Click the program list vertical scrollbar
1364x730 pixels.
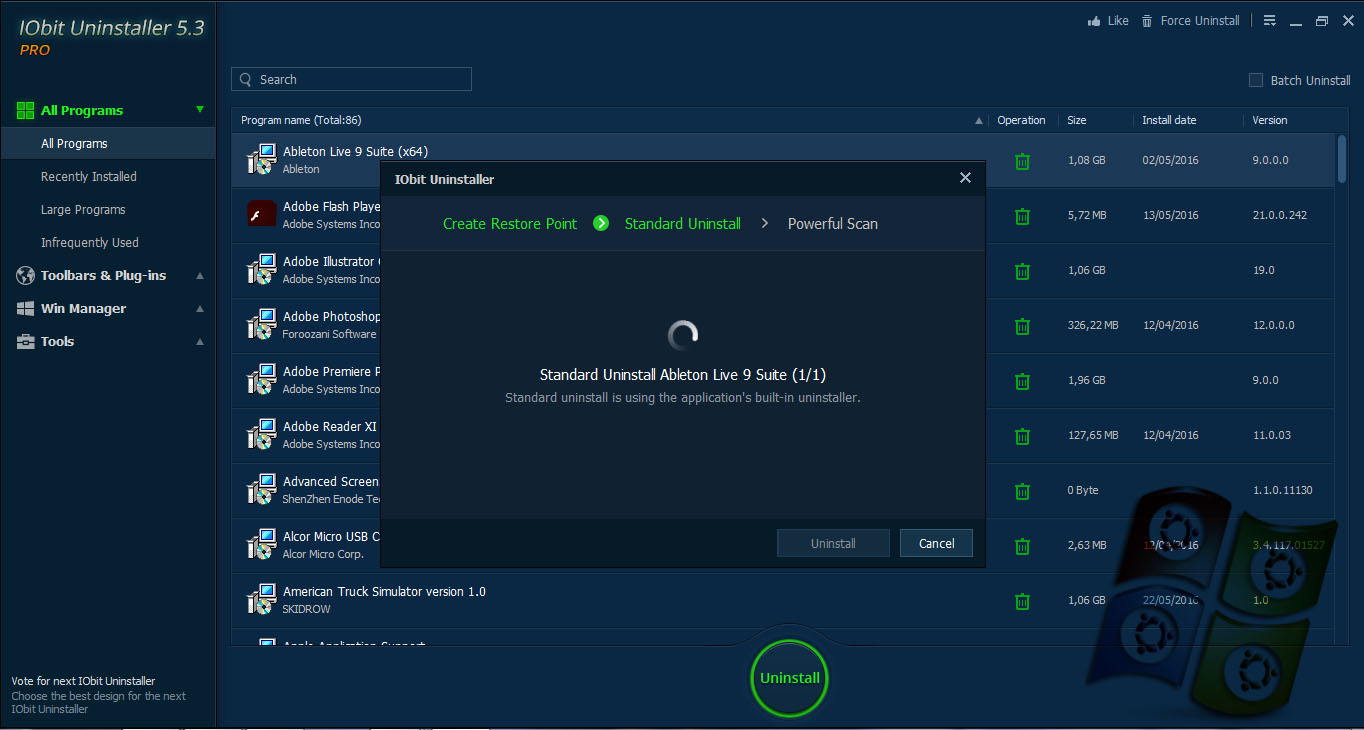1342,160
